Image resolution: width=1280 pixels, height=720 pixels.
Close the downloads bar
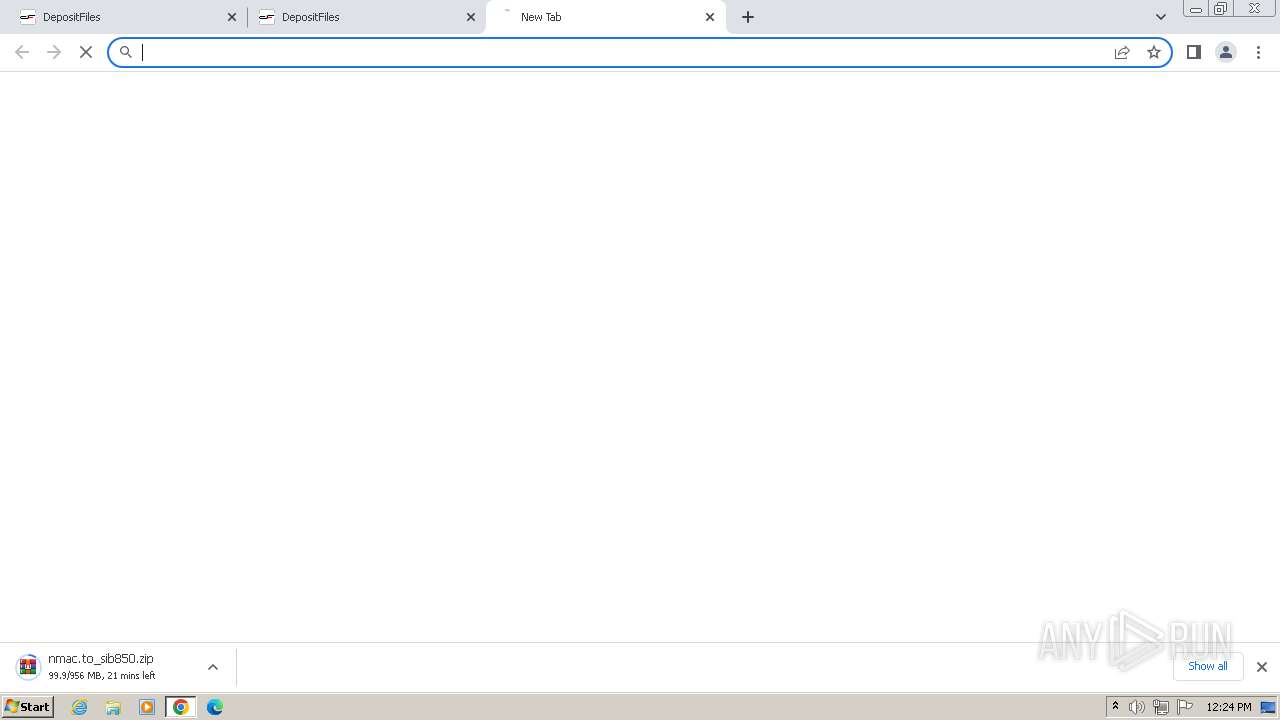tap(1262, 667)
